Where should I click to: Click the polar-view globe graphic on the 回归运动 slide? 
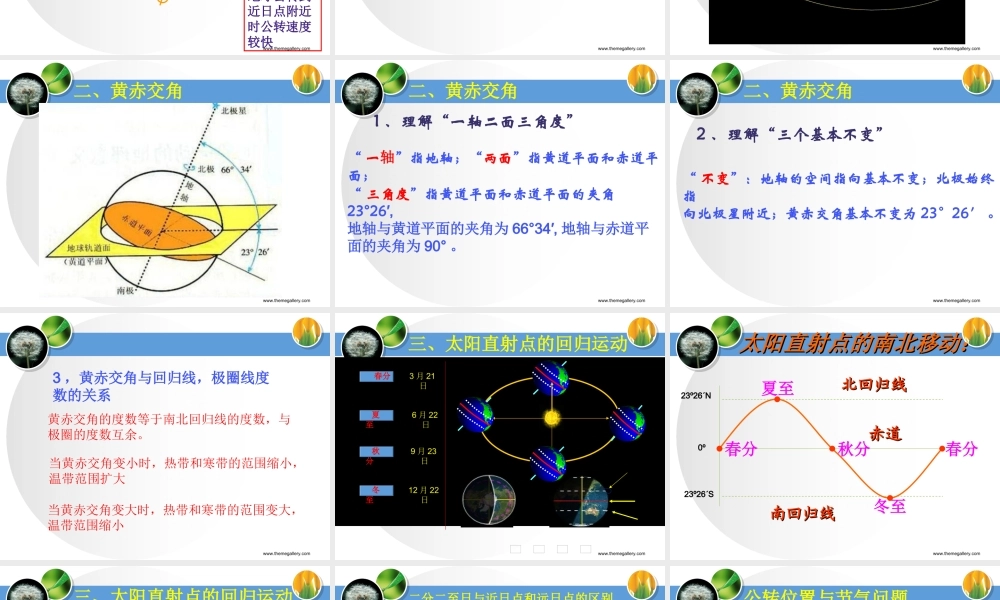[489, 498]
